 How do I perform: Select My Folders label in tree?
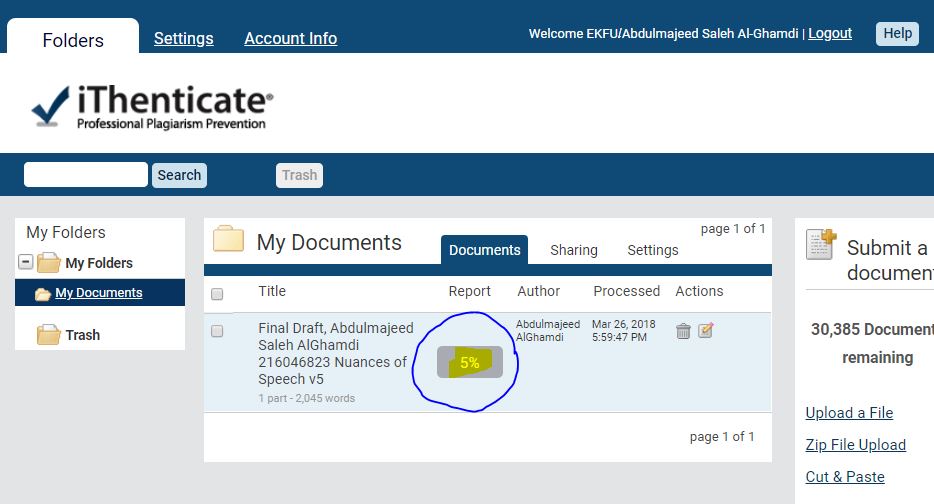tap(99, 263)
